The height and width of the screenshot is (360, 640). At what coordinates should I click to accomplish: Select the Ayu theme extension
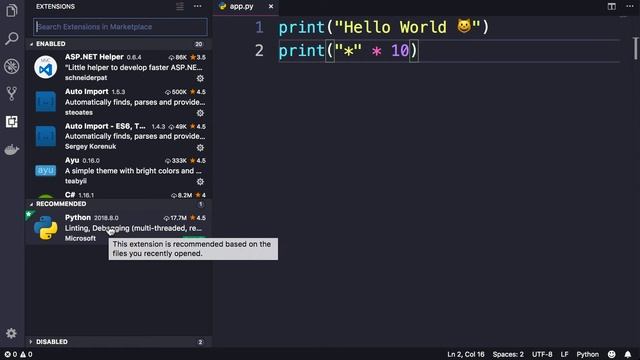coord(119,171)
